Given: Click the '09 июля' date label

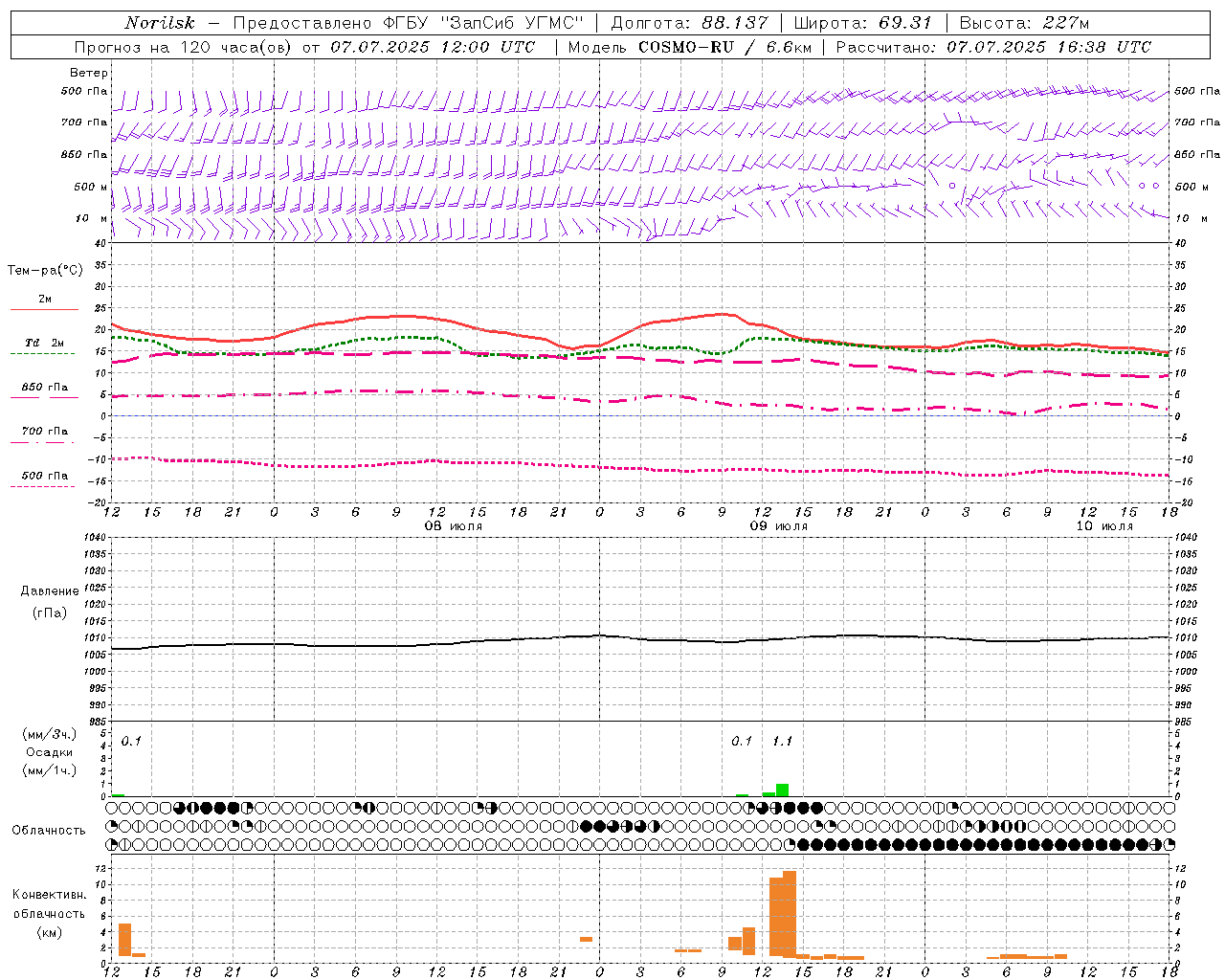Looking at the screenshot, I should tap(778, 526).
